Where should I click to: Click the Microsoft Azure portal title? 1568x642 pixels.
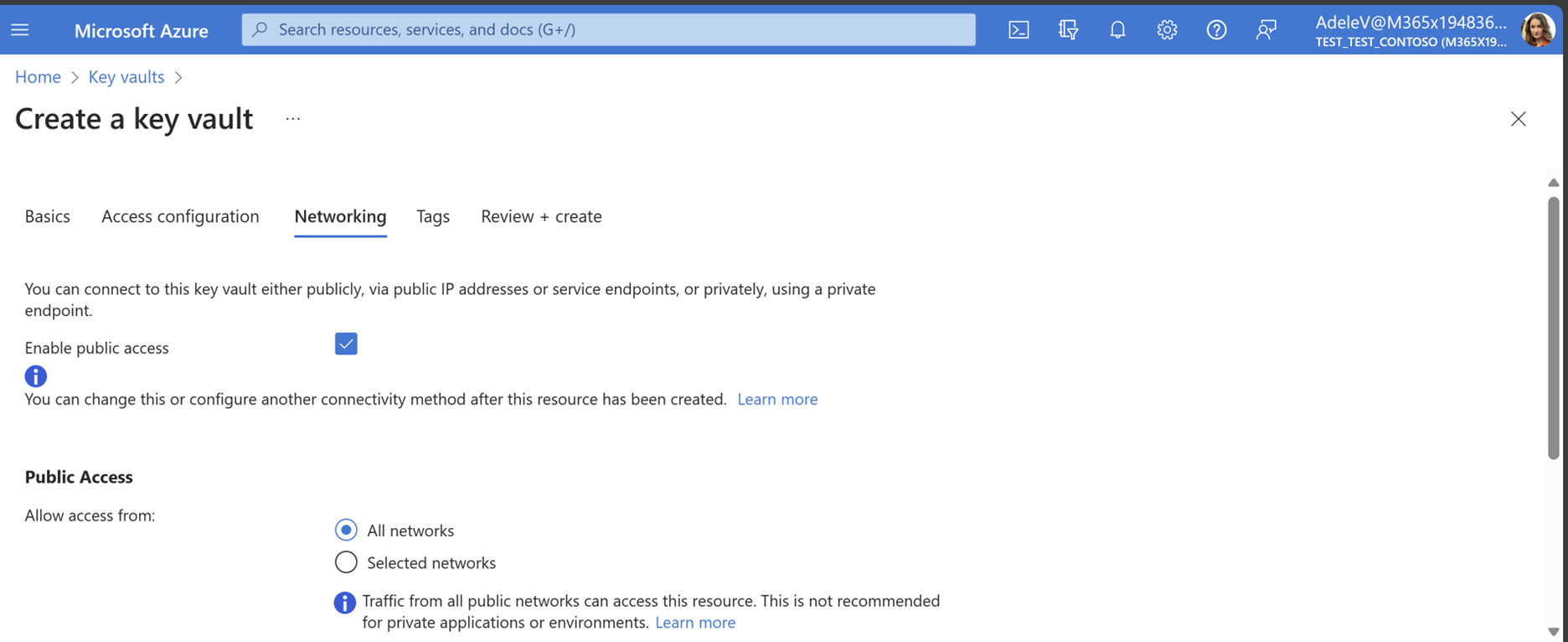[x=142, y=30]
